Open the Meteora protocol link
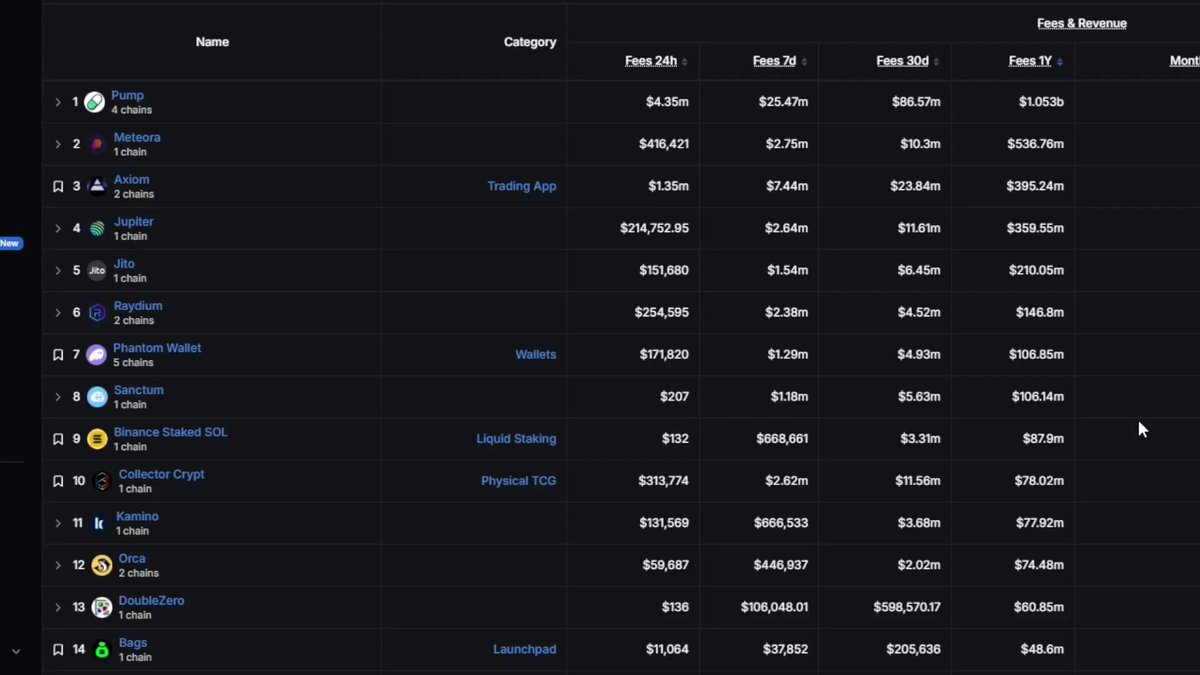Image resolution: width=1200 pixels, height=675 pixels. point(137,137)
